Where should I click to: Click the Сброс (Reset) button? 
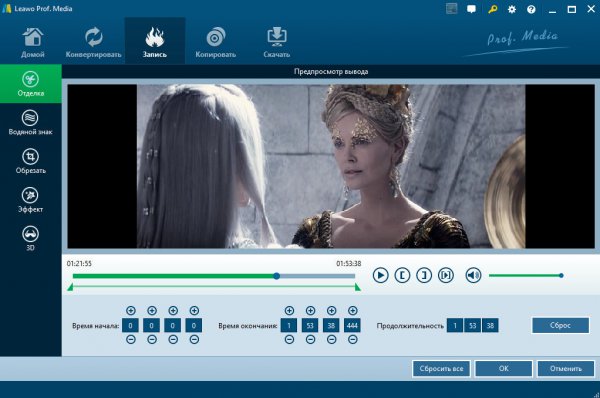tap(560, 325)
